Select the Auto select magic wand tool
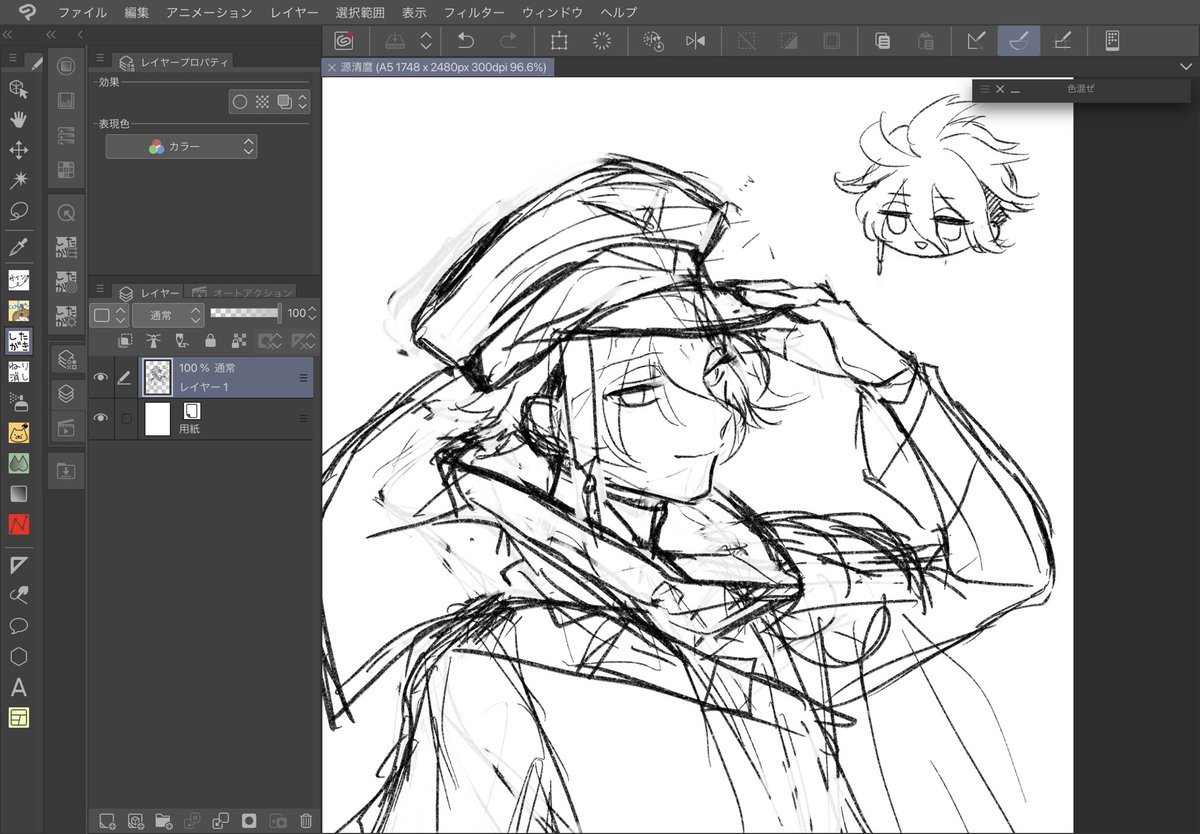The image size is (1200, 834). [18, 180]
